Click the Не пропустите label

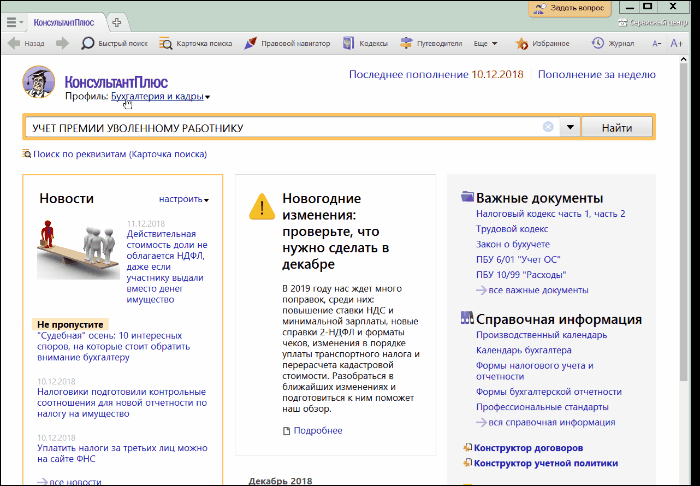70,324
